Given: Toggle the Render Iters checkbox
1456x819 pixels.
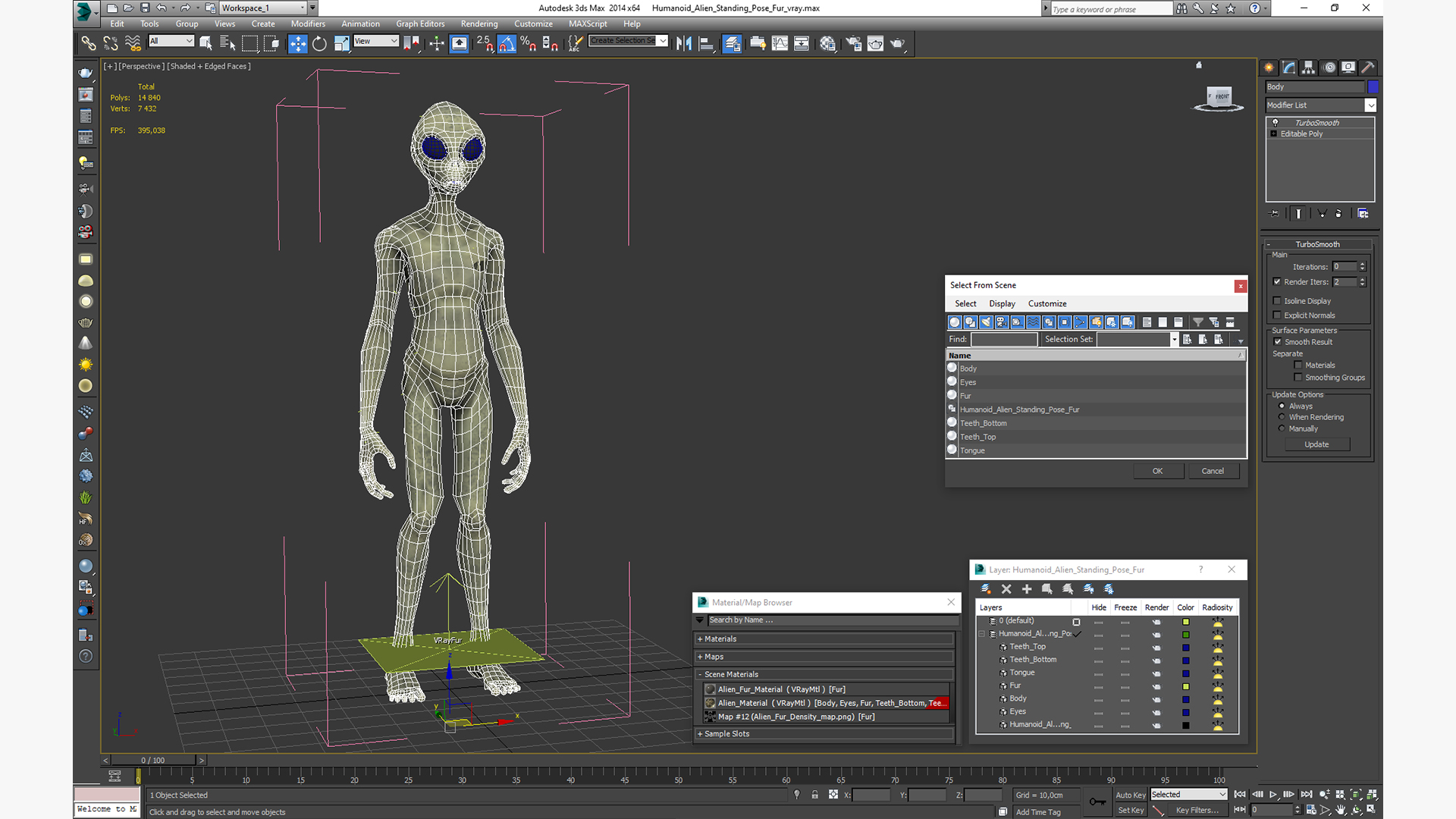Looking at the screenshot, I should tap(1277, 282).
